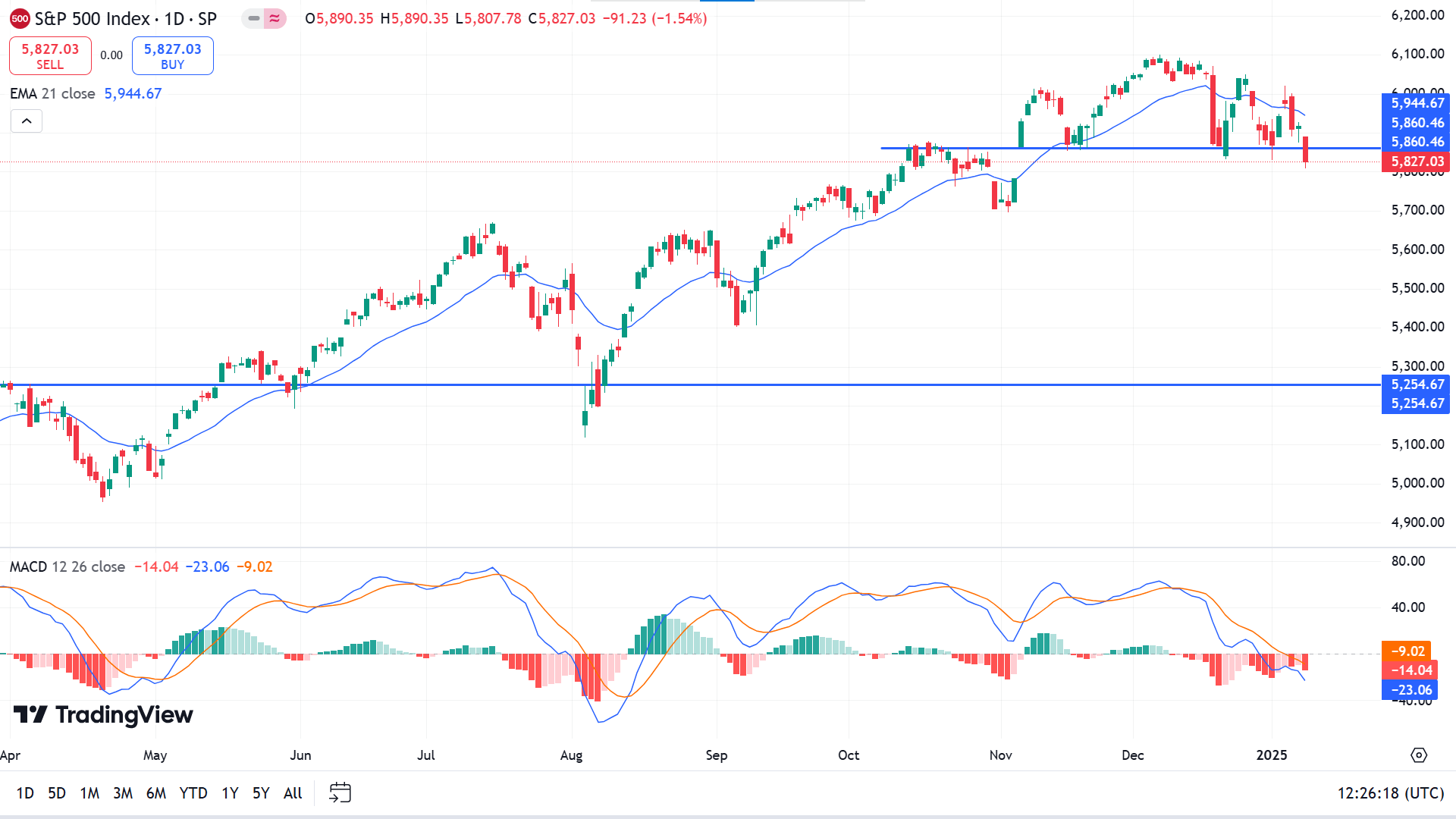The image size is (1456, 819).
Task: Click the EMA value 5,944.67 in legend
Action: click(133, 93)
